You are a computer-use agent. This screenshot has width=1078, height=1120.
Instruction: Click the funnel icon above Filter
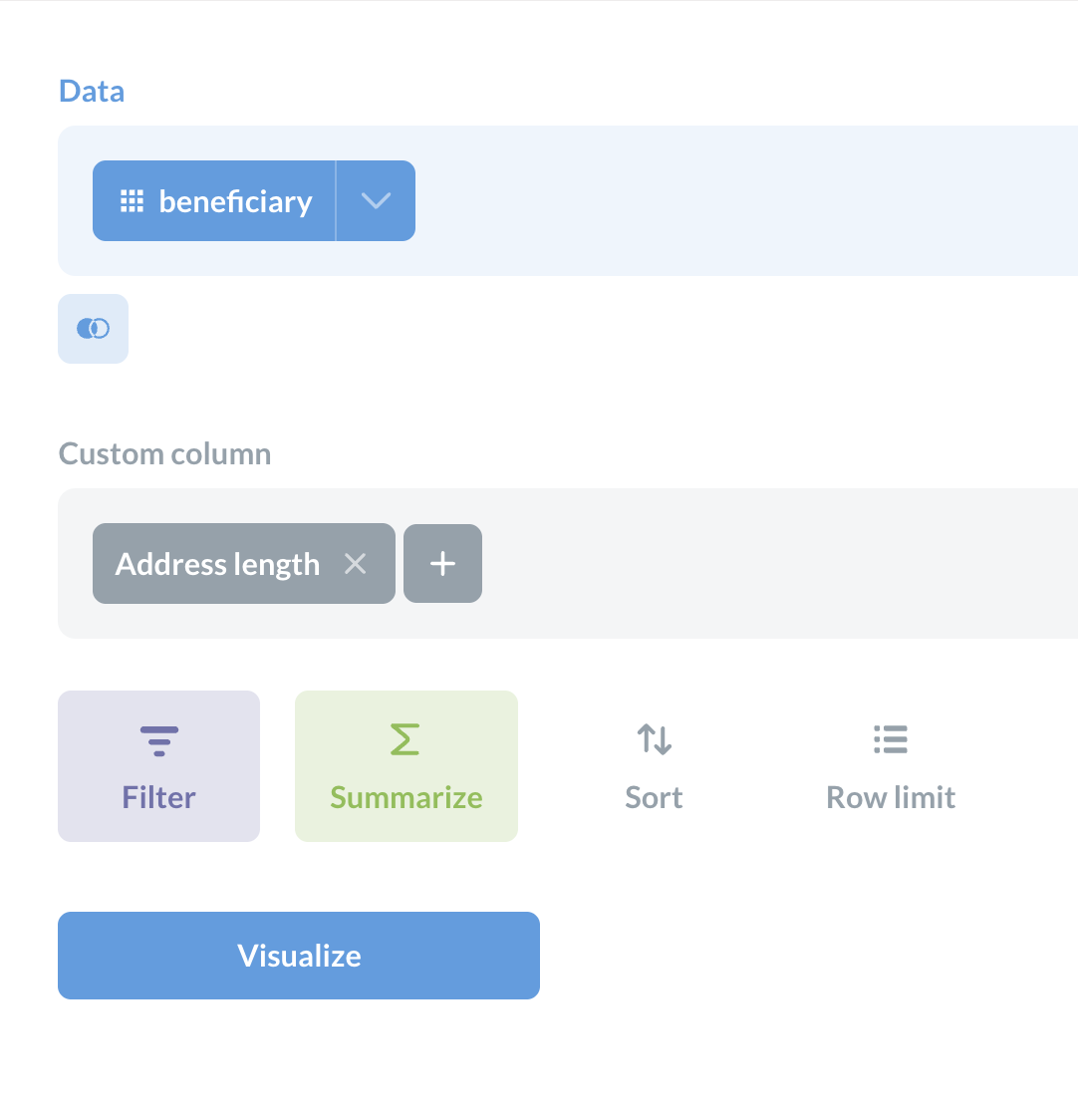coord(159,741)
